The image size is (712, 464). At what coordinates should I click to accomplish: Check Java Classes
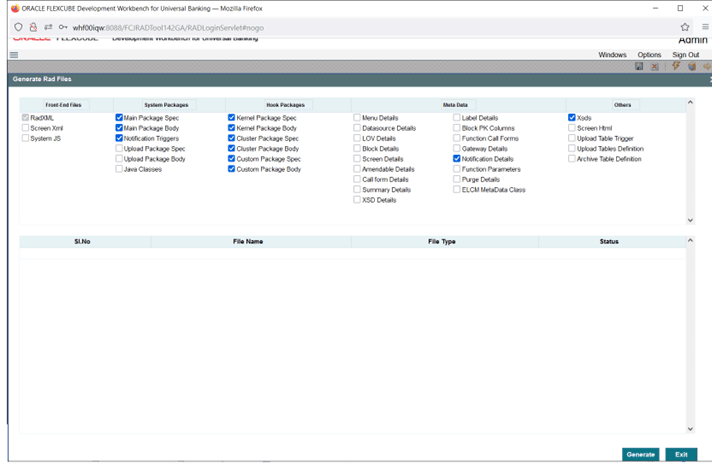point(119,169)
